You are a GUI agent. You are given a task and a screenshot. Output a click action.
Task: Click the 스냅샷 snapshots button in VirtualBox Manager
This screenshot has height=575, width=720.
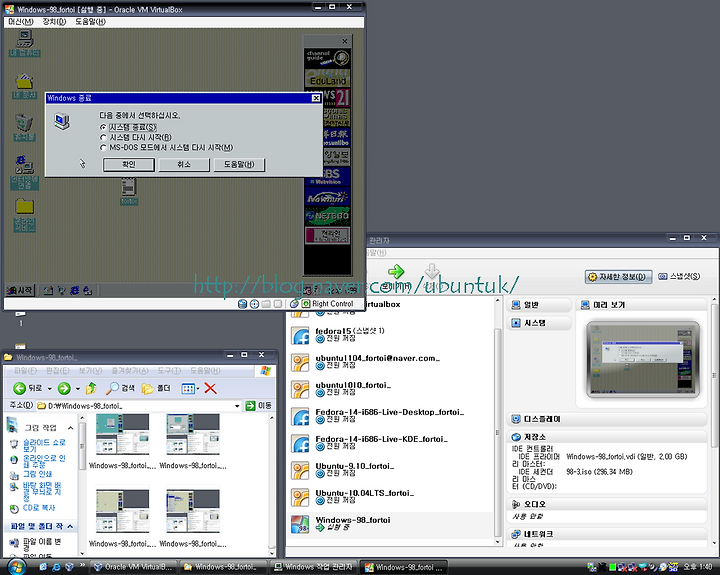click(x=679, y=276)
